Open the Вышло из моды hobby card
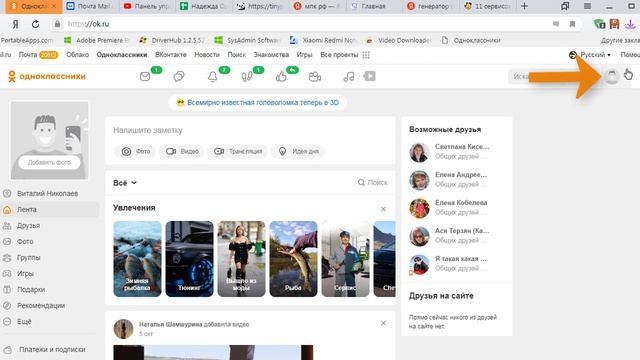The image size is (640, 360). click(241, 259)
